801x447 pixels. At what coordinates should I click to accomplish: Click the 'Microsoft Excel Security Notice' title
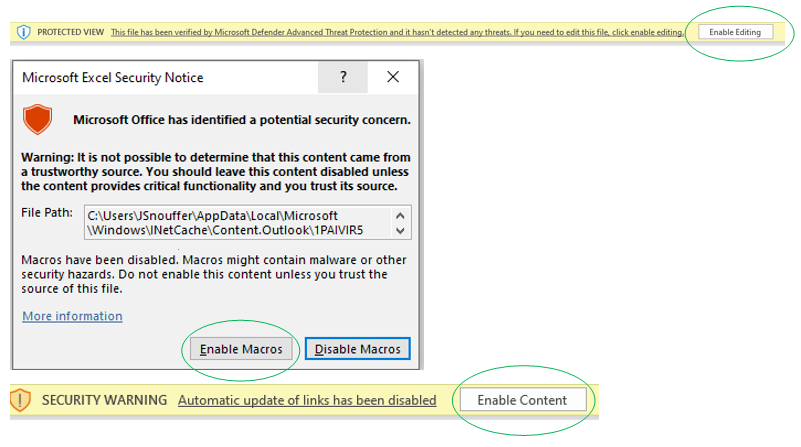tap(113, 78)
